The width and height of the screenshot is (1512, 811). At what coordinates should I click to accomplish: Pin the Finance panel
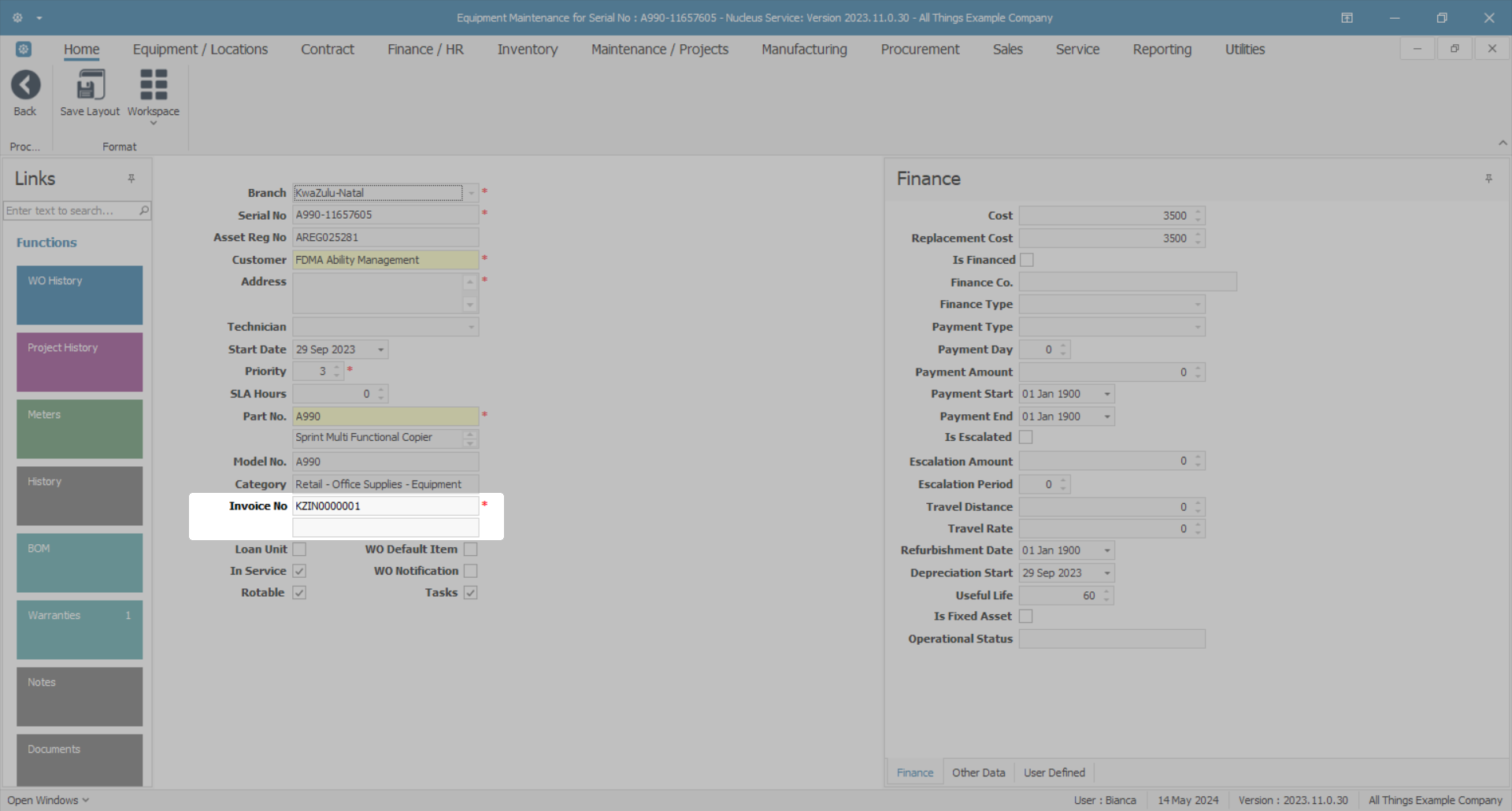coord(1488,179)
